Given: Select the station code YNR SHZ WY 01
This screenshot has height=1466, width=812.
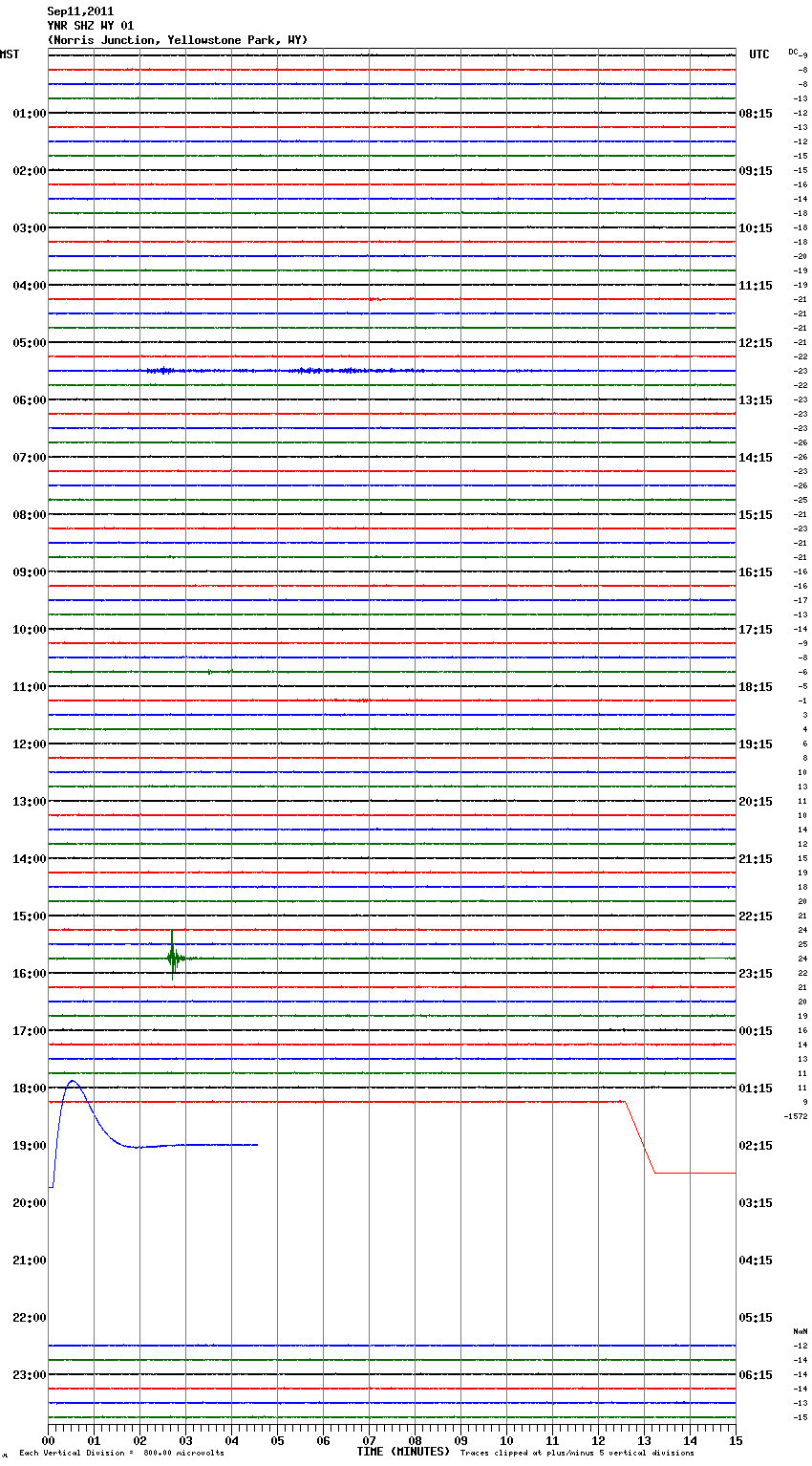Looking at the screenshot, I should 91,26.
